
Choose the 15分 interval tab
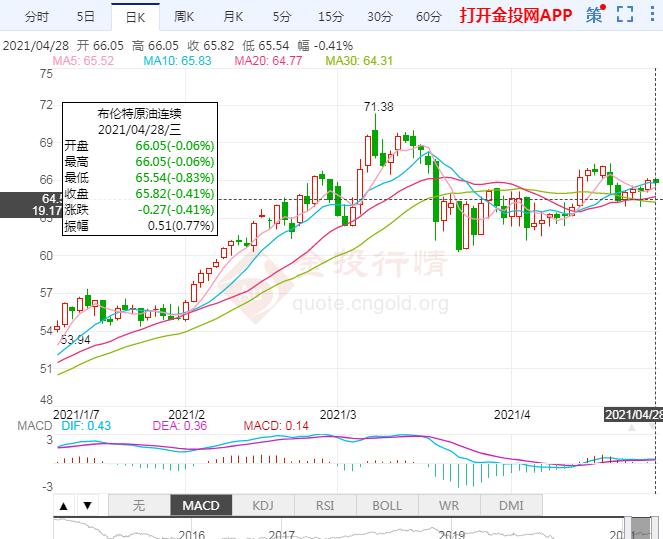click(x=330, y=16)
